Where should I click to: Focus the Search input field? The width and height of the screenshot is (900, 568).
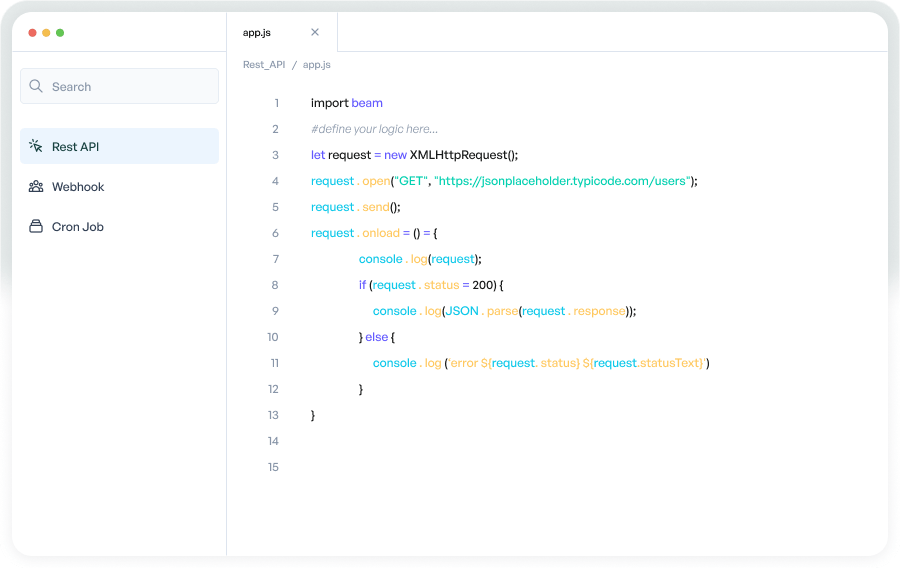point(130,87)
